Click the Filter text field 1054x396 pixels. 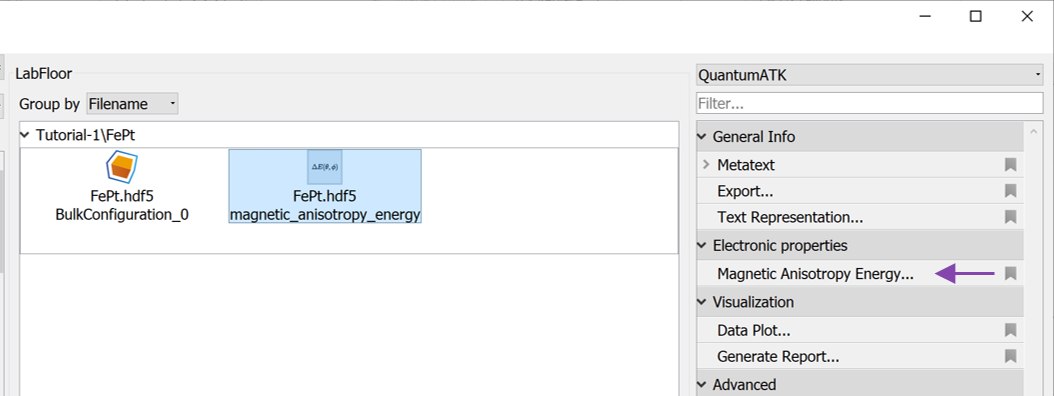[x=870, y=104]
